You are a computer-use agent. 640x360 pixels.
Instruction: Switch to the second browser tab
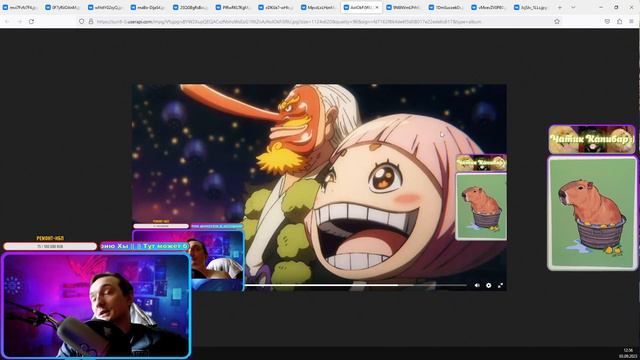click(62, 7)
